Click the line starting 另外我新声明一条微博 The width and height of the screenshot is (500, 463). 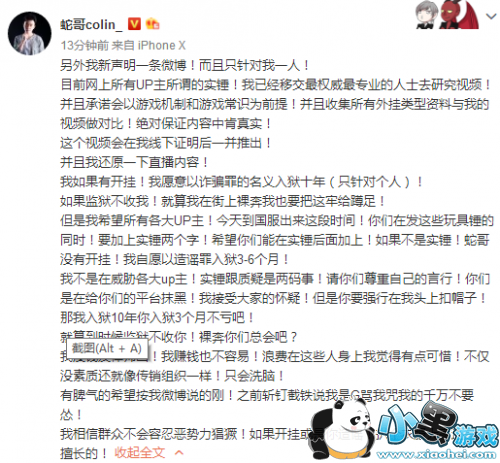pyautogui.click(x=185, y=65)
